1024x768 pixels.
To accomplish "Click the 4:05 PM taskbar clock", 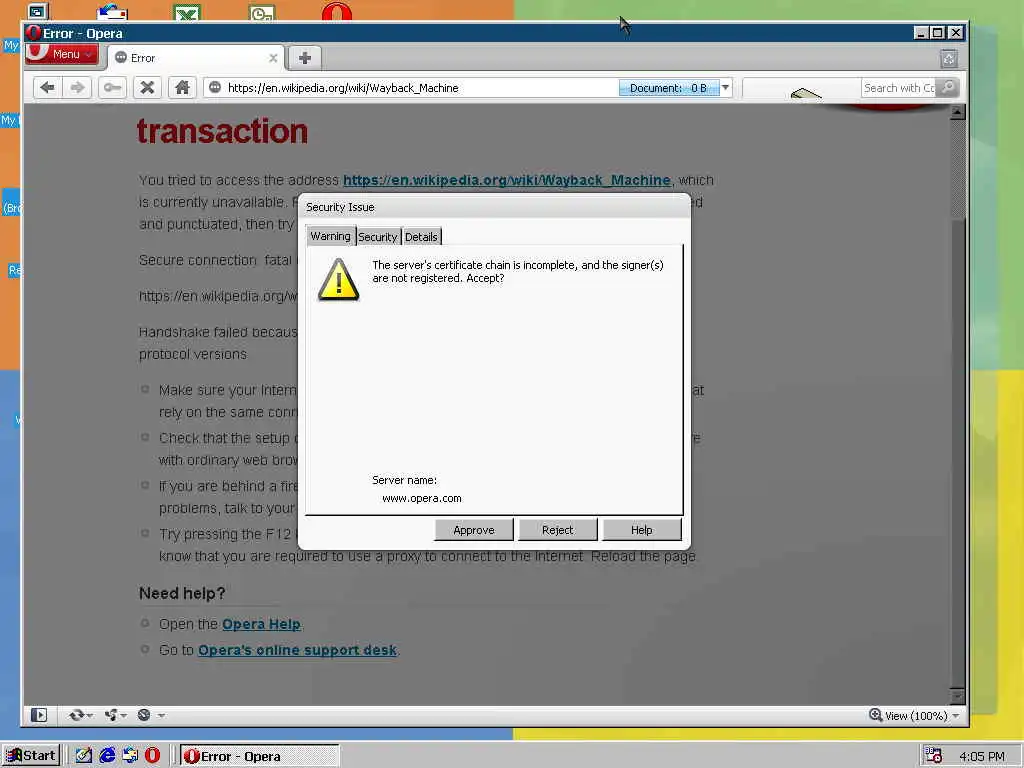I will point(982,756).
